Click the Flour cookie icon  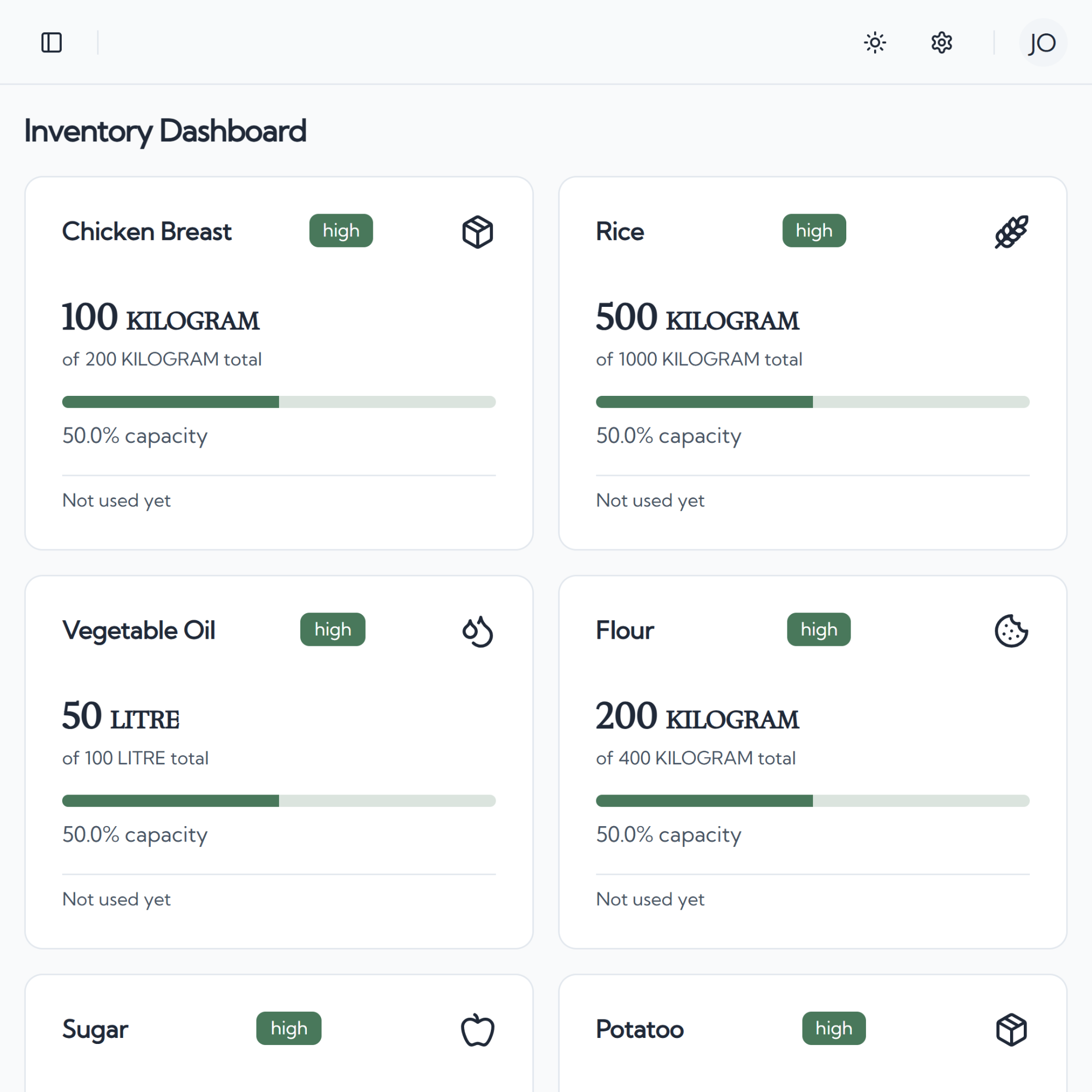(1011, 631)
